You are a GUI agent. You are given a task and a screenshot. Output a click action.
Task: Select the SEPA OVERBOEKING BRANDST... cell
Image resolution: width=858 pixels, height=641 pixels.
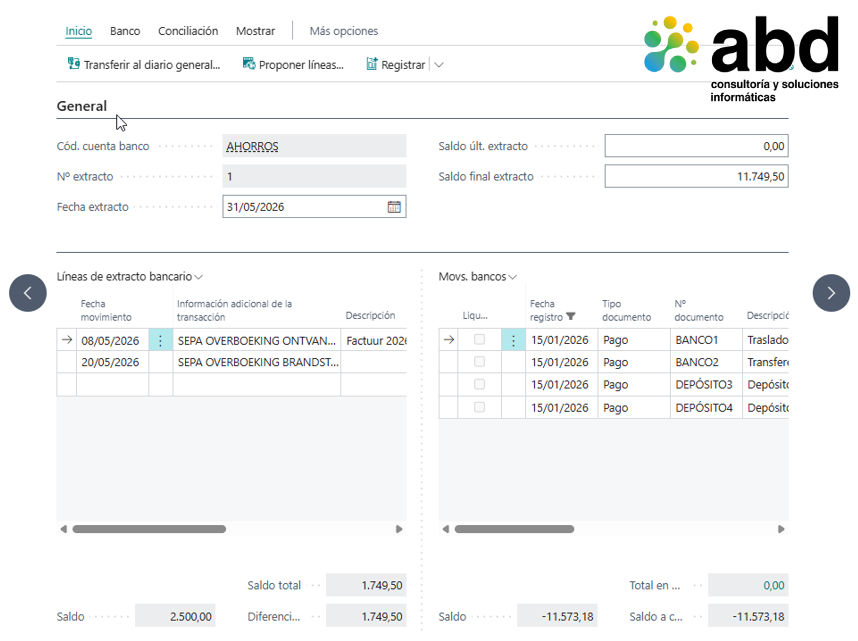(x=257, y=362)
